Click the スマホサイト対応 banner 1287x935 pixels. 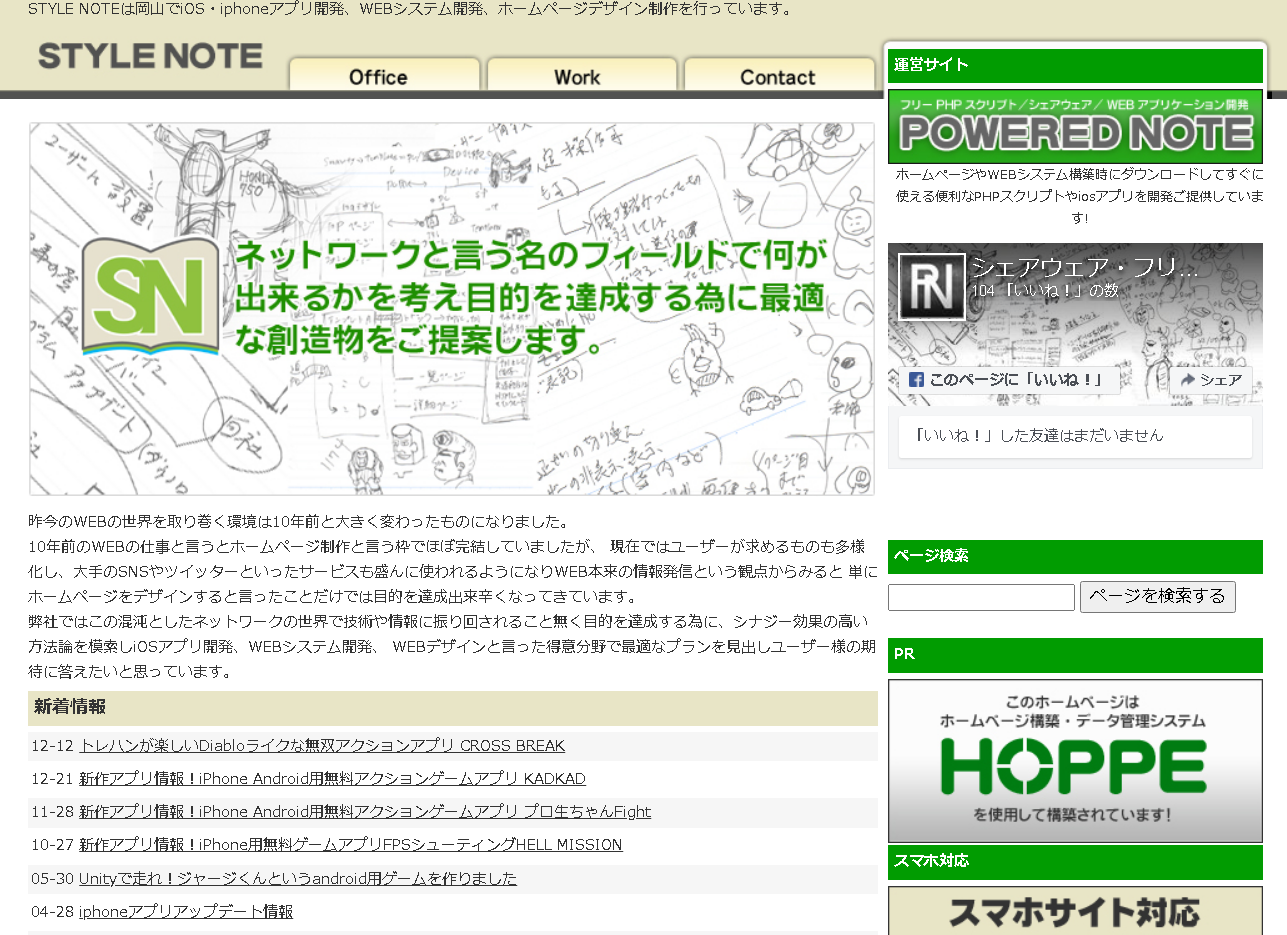pos(1075,911)
